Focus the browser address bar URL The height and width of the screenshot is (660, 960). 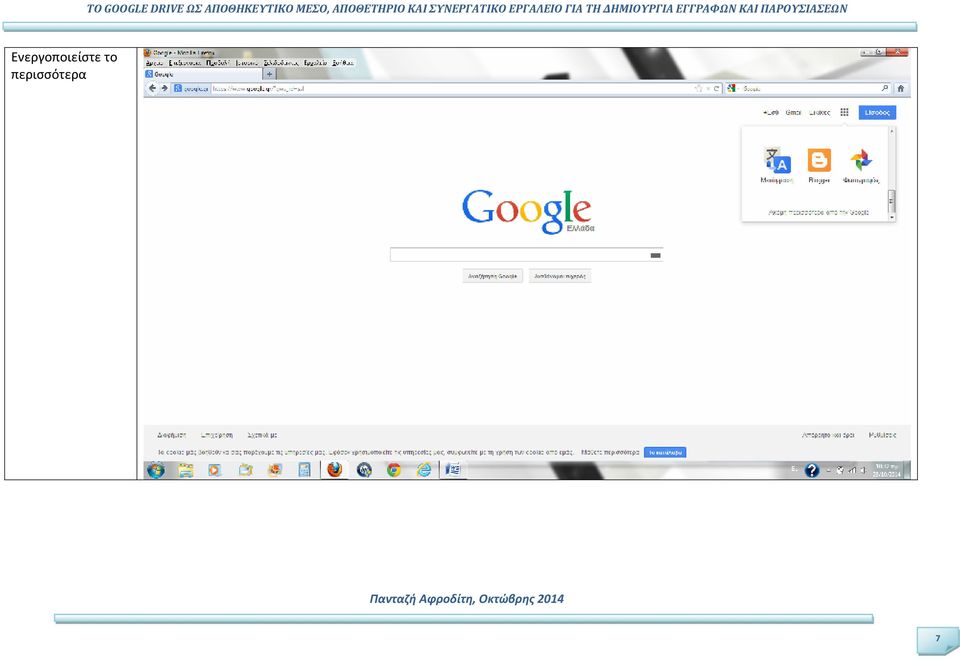pos(451,89)
